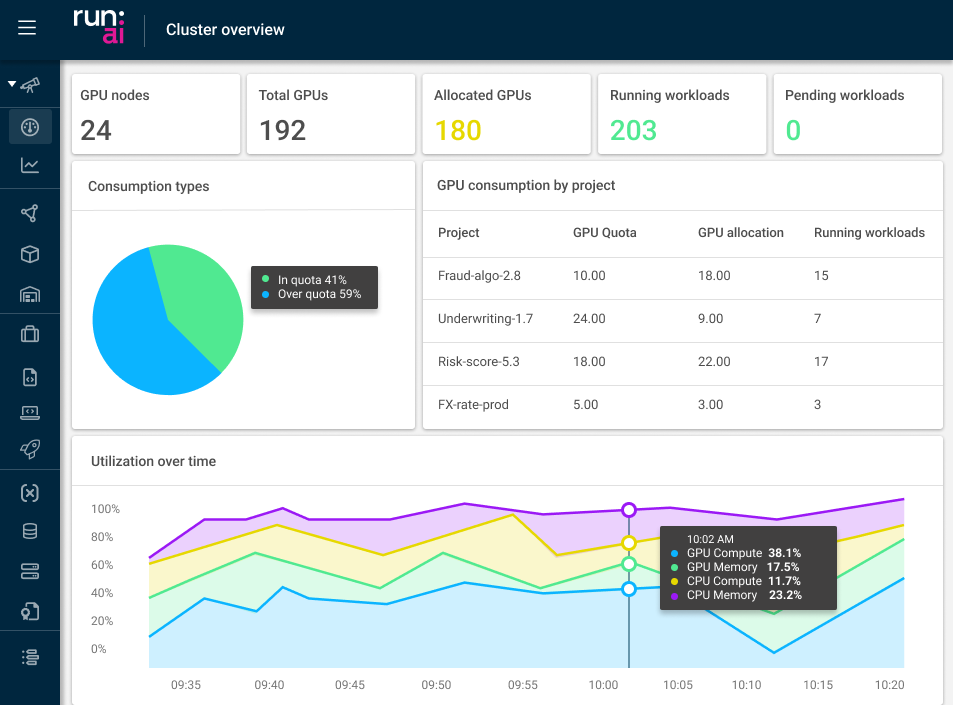Open the code file icon
Image resolution: width=953 pixels, height=705 pixels.
(x=30, y=377)
